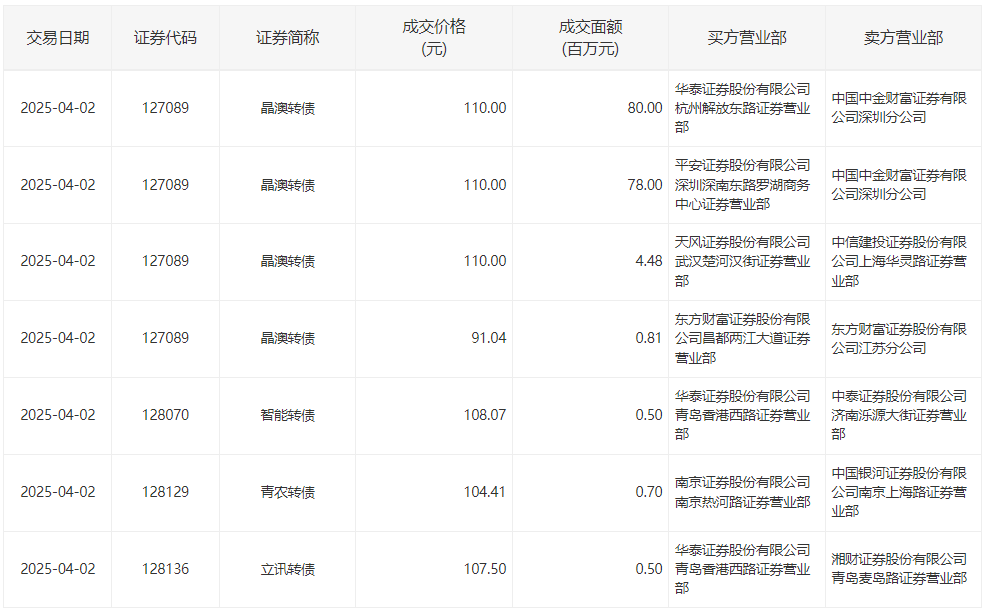Click security code 128070
Viewport: 988px width, 612px height.
tap(165, 415)
